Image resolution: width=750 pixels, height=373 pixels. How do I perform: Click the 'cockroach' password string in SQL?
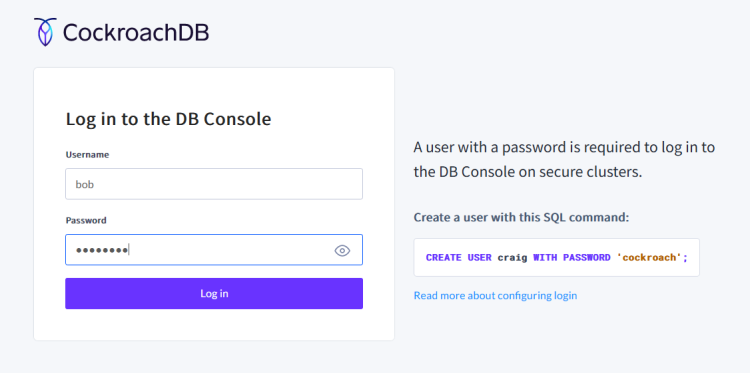(x=649, y=257)
